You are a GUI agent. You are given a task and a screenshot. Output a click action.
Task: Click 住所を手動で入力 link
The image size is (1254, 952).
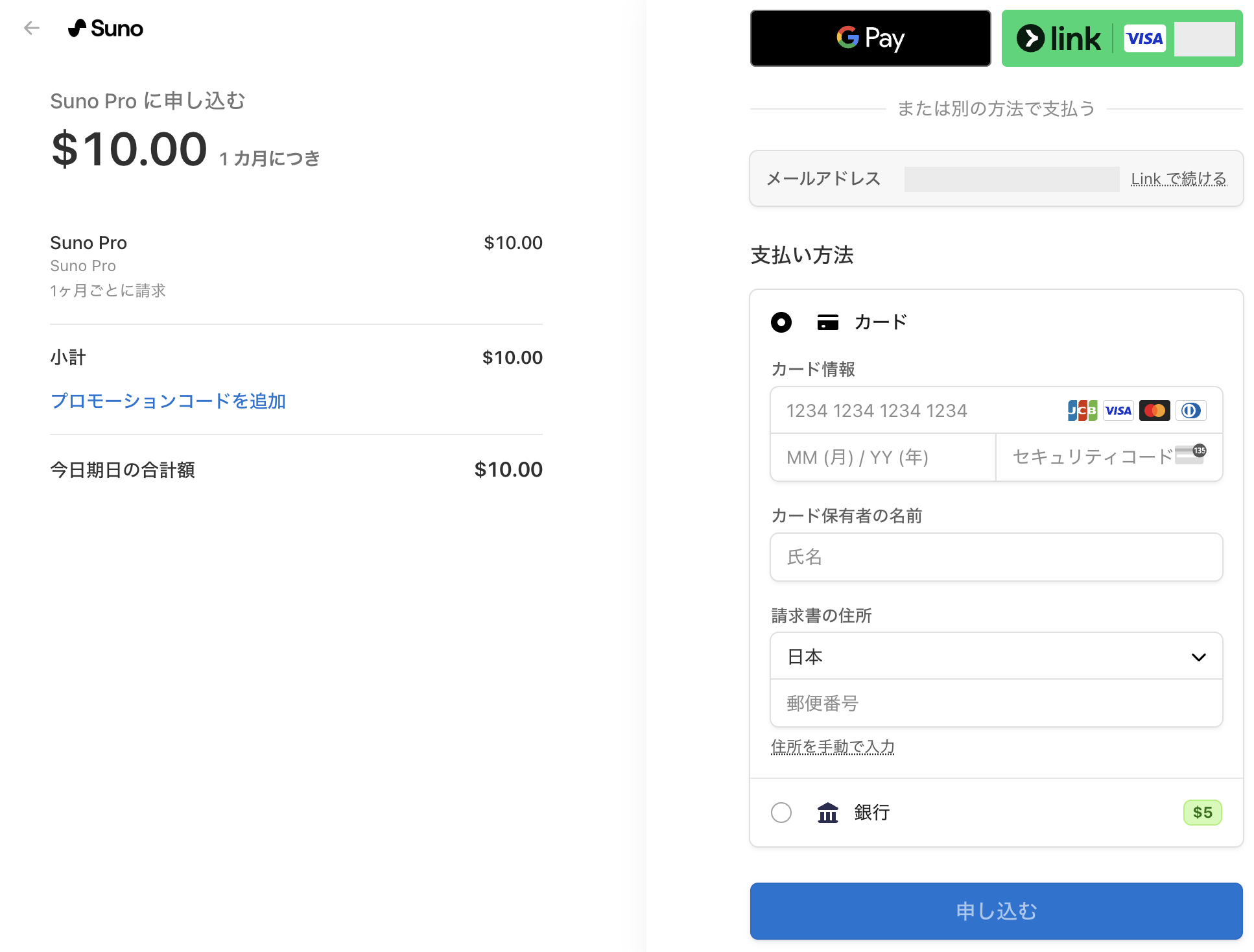(833, 747)
